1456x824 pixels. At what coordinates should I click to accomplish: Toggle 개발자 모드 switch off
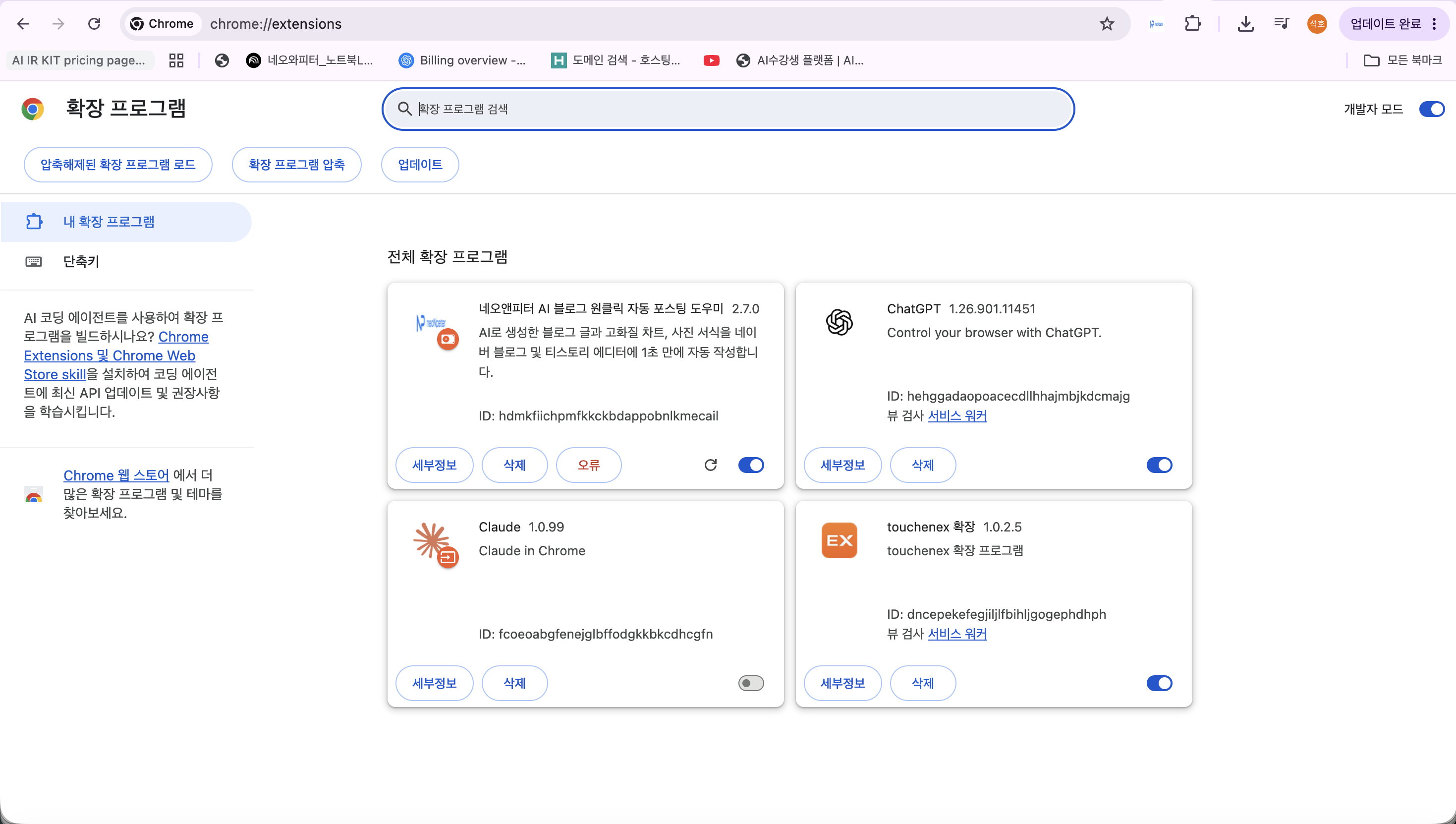1432,109
